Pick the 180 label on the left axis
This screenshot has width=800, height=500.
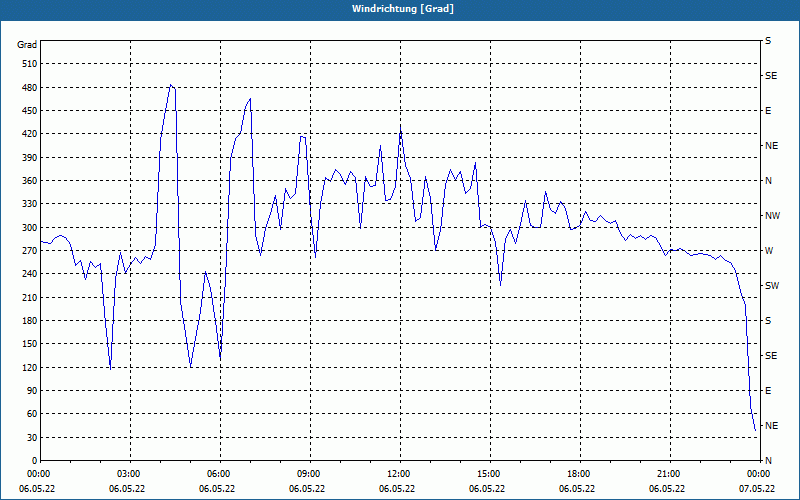[30, 320]
